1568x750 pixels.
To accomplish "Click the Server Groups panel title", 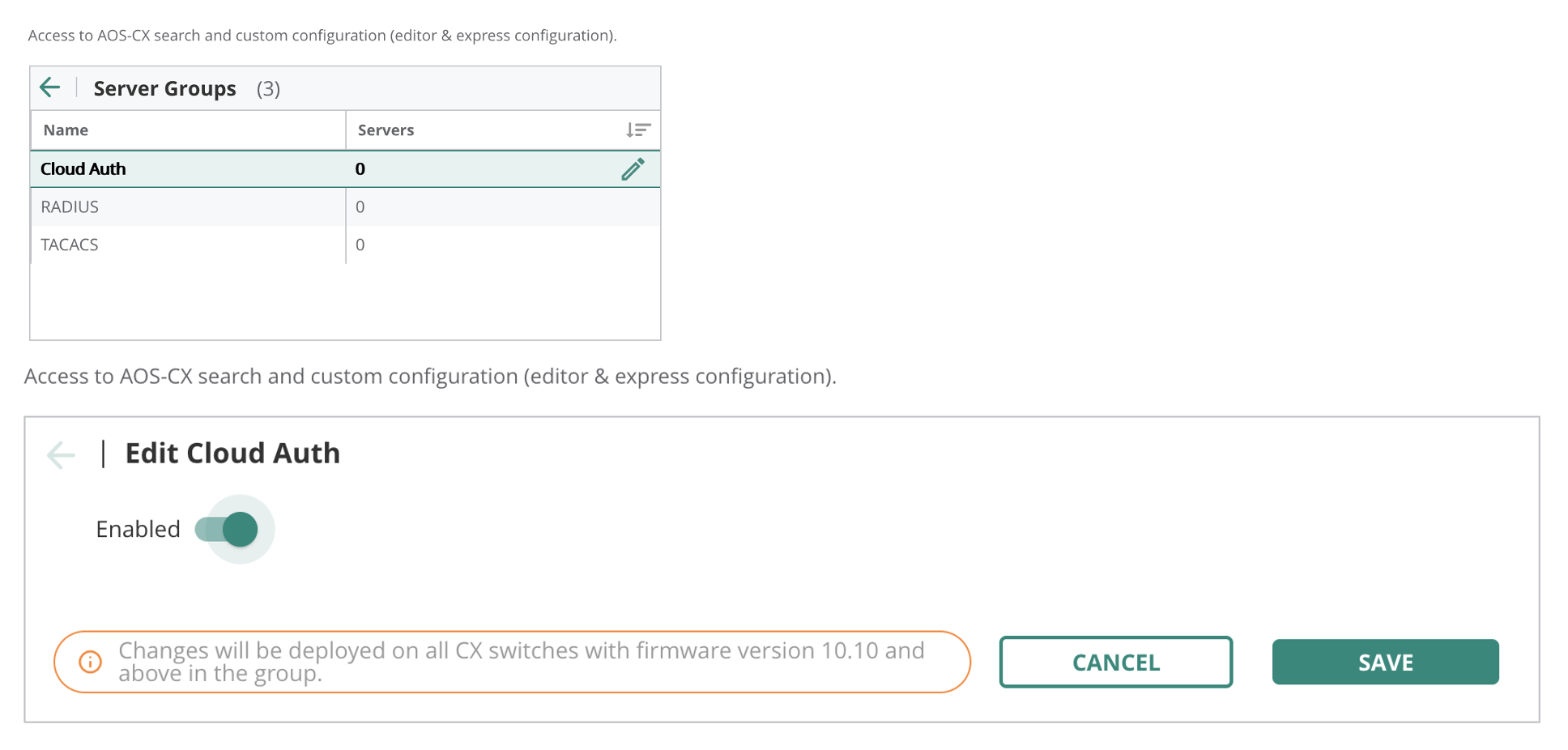I will pyautogui.click(x=164, y=88).
